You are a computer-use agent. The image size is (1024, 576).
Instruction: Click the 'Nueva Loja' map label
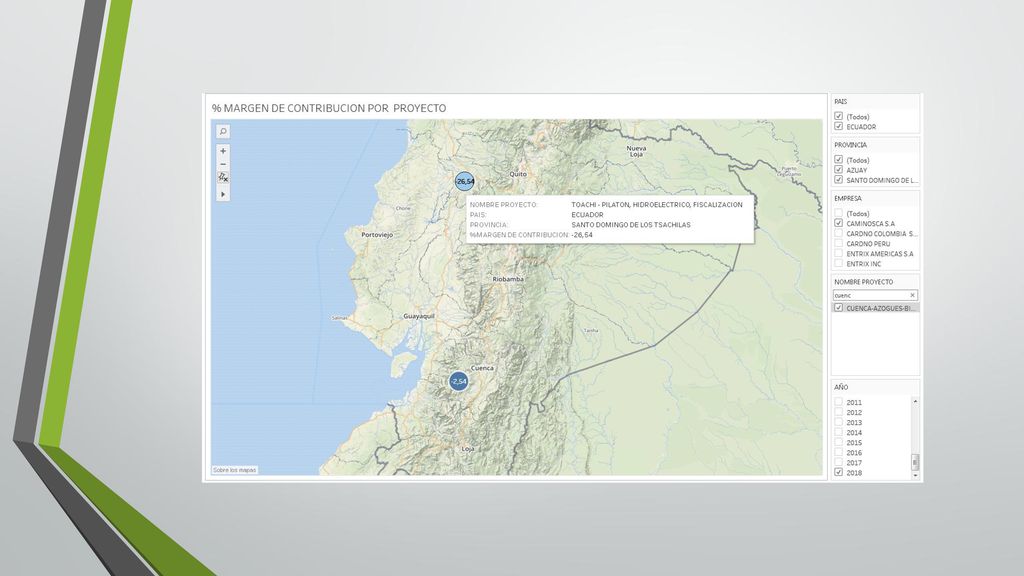(637, 152)
